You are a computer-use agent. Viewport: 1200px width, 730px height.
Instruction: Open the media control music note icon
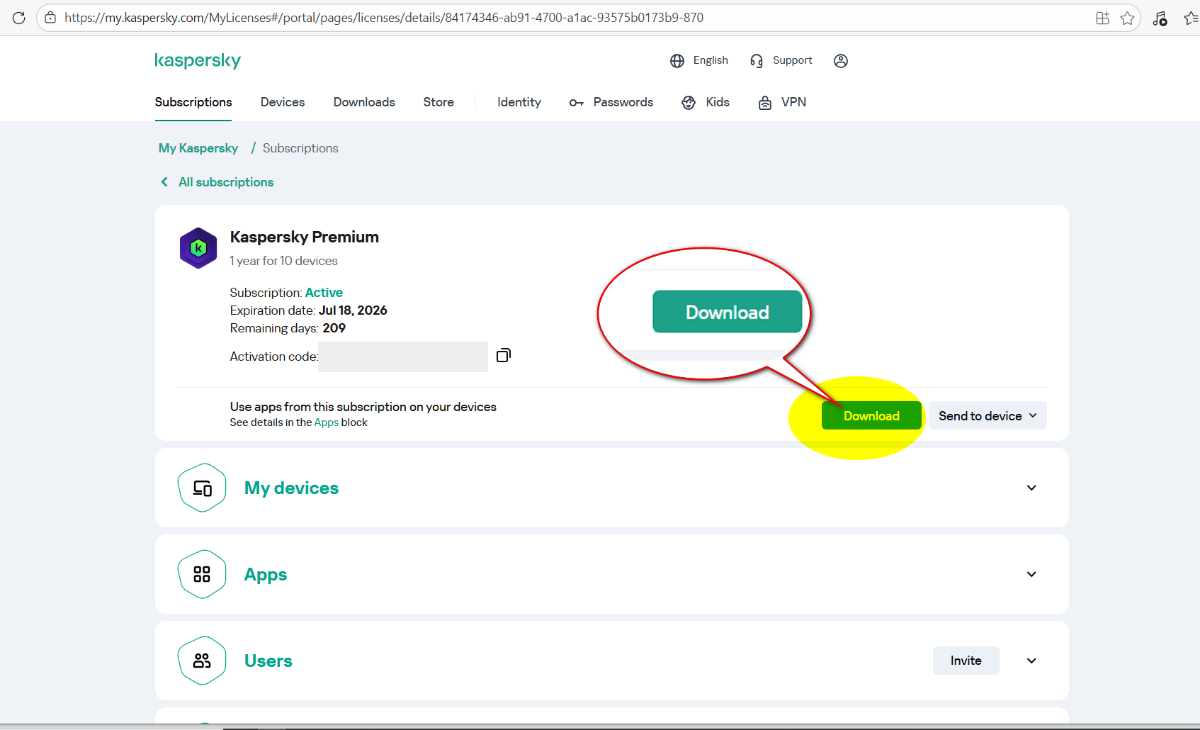pos(1160,18)
